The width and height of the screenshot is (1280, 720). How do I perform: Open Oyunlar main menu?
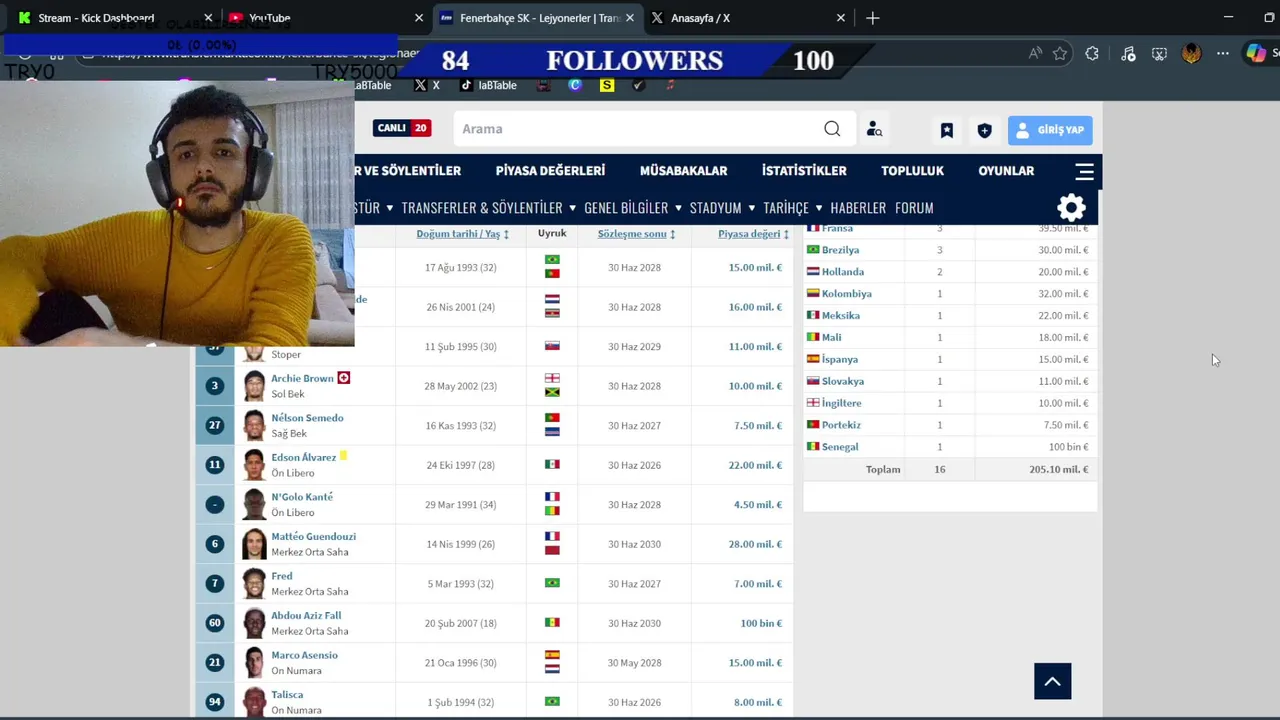point(1006,171)
